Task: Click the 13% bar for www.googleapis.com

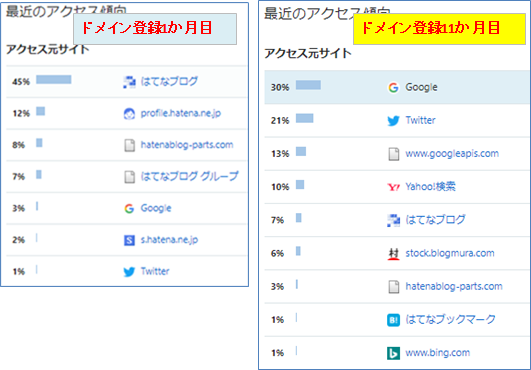Action: (x=301, y=151)
